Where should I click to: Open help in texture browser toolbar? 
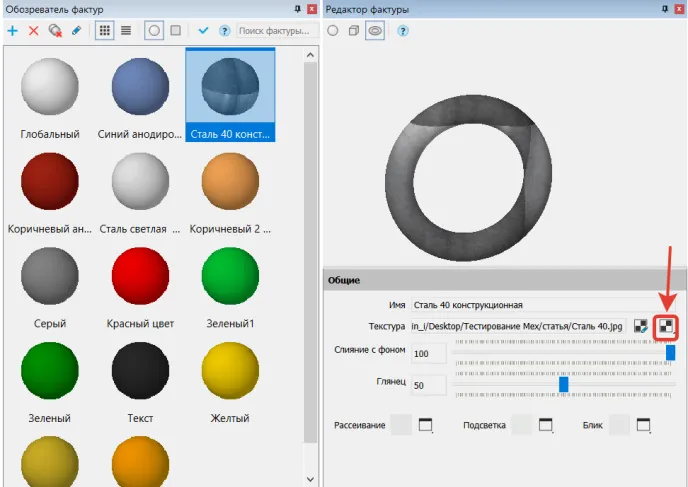[224, 31]
